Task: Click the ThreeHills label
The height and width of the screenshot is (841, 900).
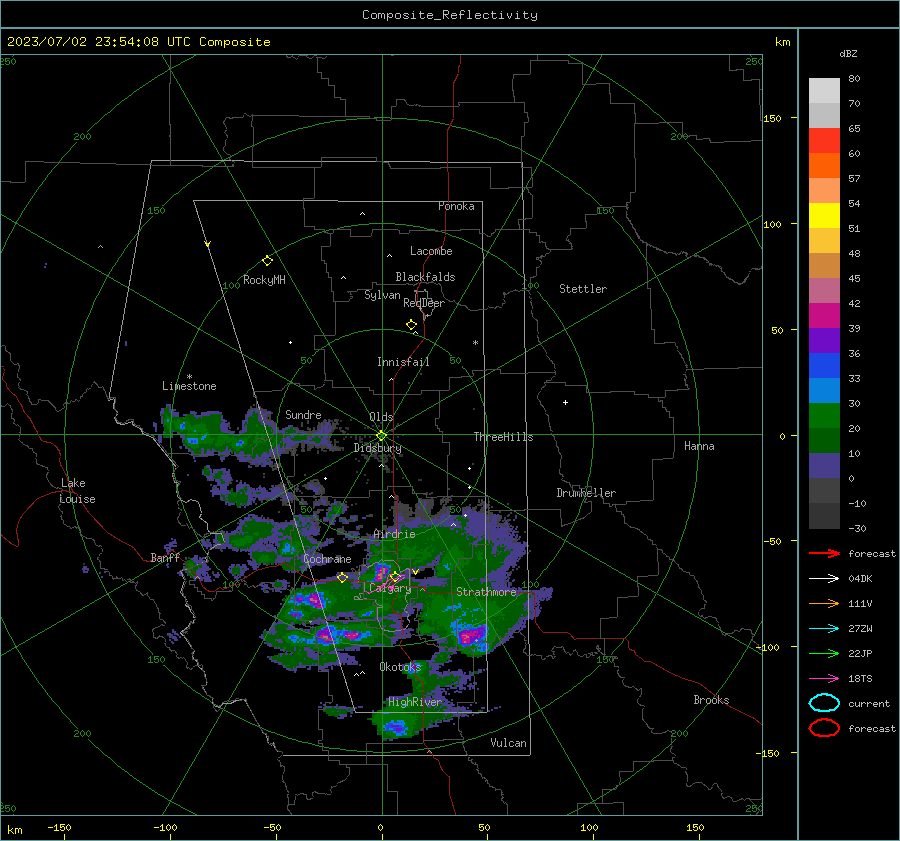Action: coord(503,437)
